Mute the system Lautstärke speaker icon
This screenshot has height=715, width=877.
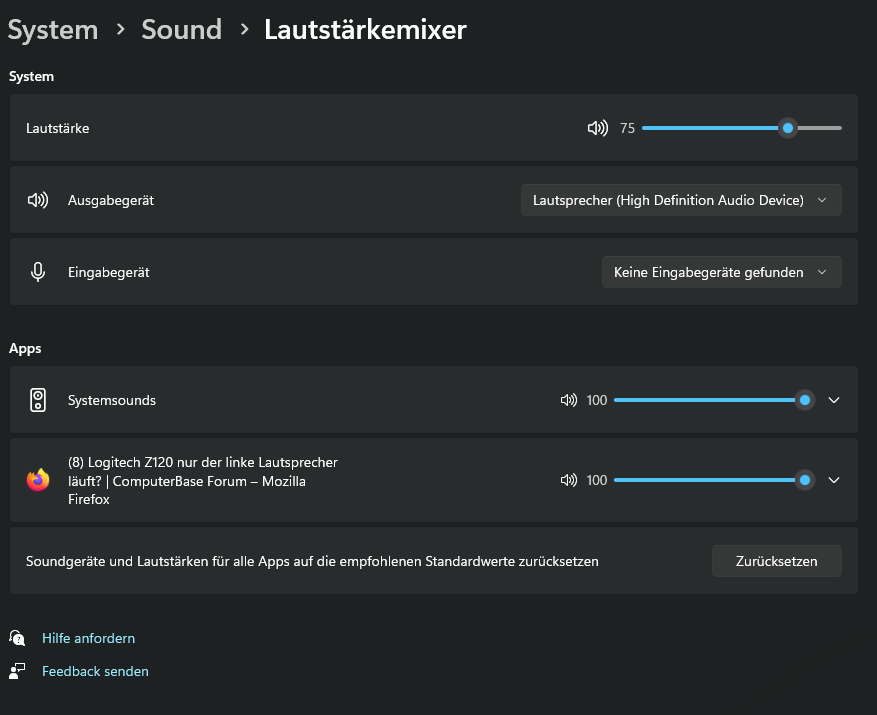click(x=597, y=128)
